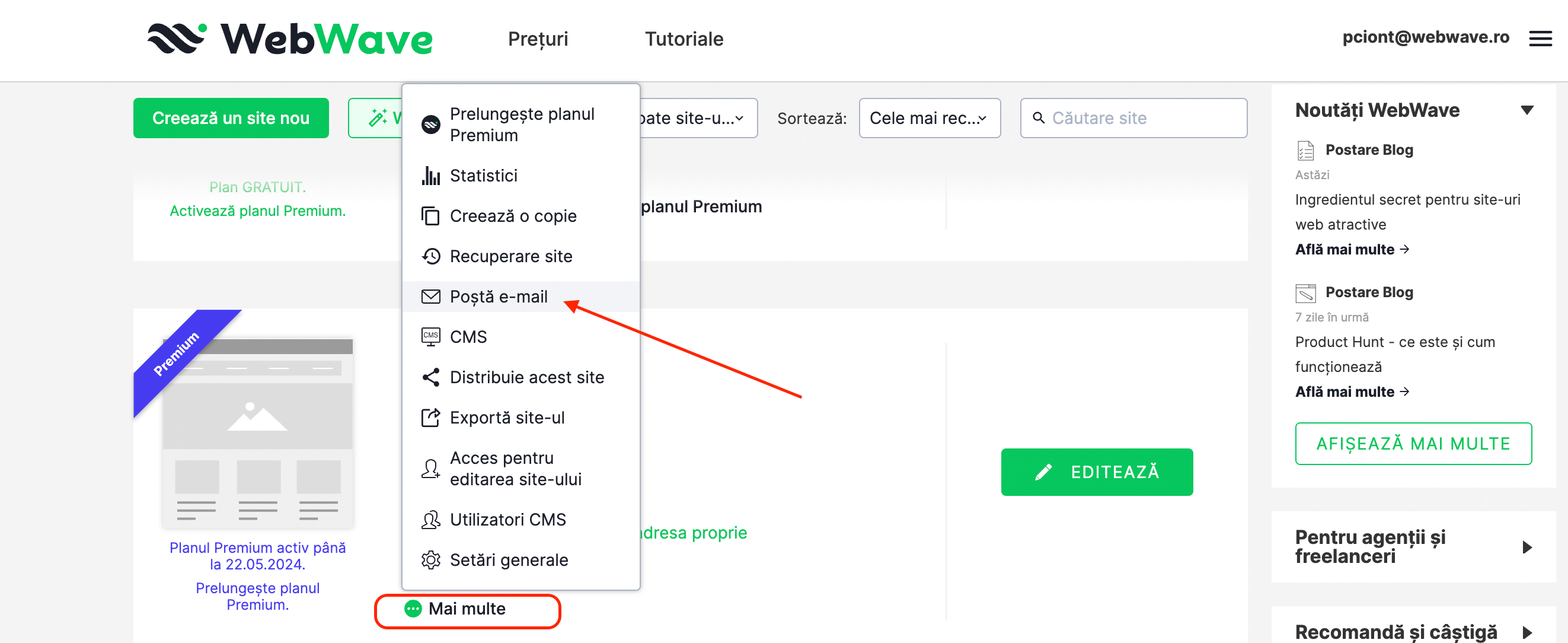
Task: Click the WebWave logo
Action: point(290,39)
